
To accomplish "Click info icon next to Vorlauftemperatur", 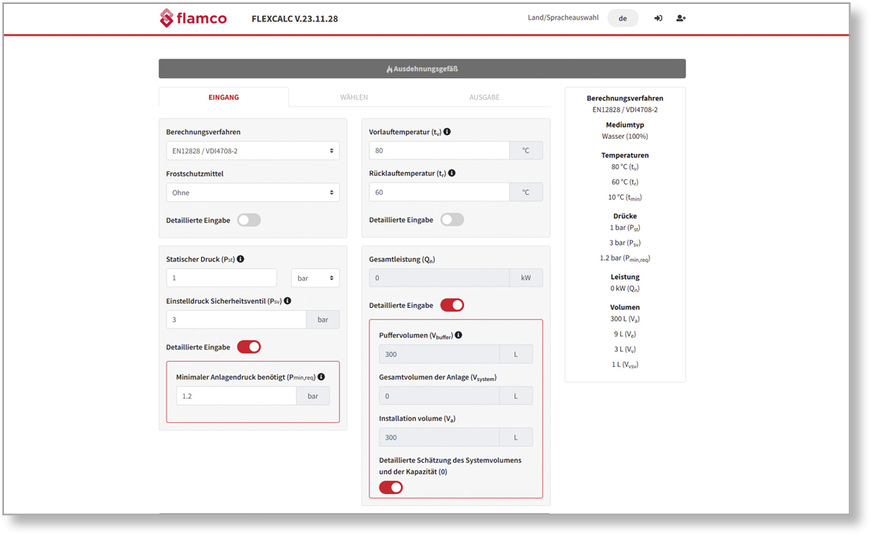I will (447, 132).
